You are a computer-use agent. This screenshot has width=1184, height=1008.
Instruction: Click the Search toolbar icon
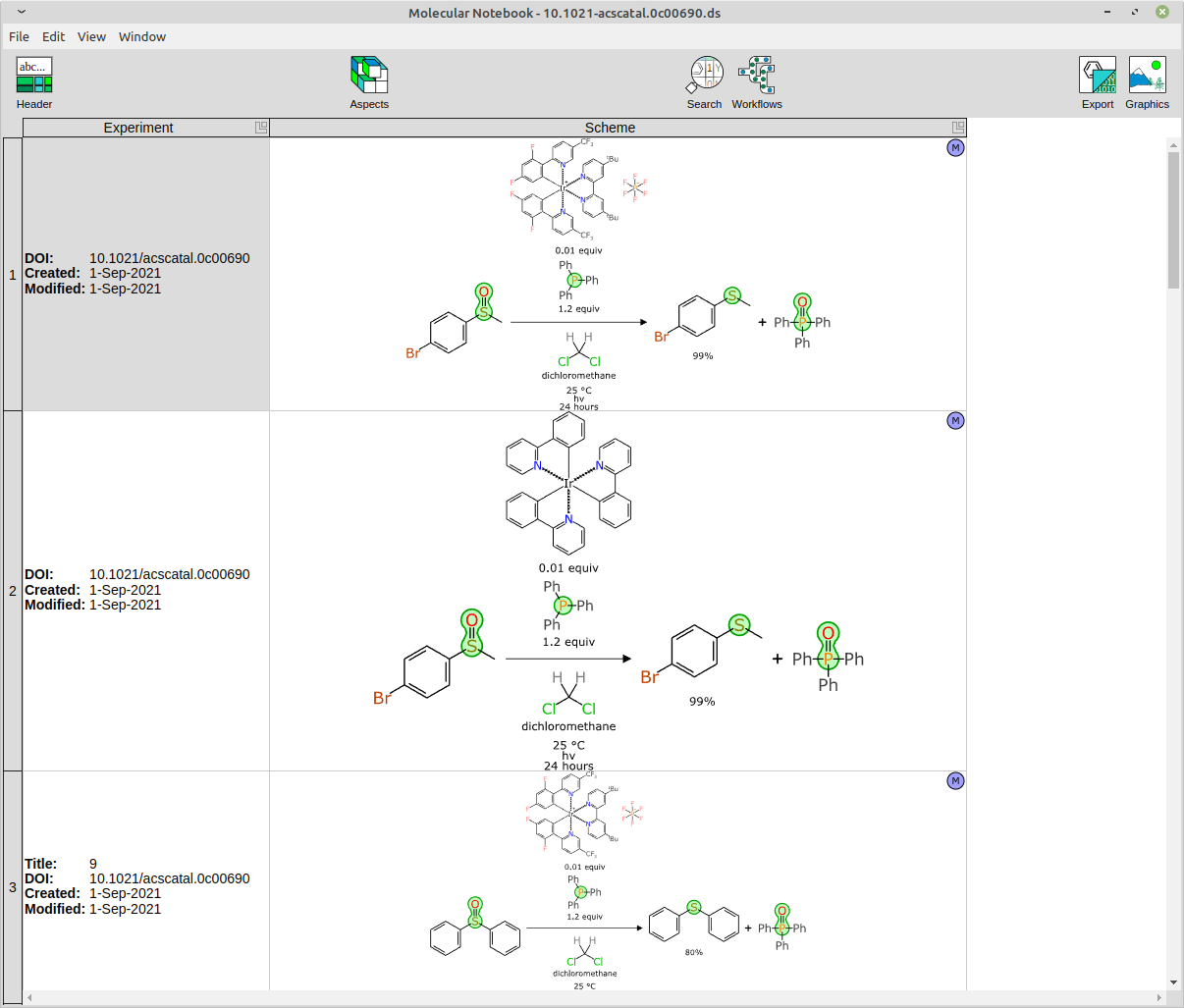[704, 82]
